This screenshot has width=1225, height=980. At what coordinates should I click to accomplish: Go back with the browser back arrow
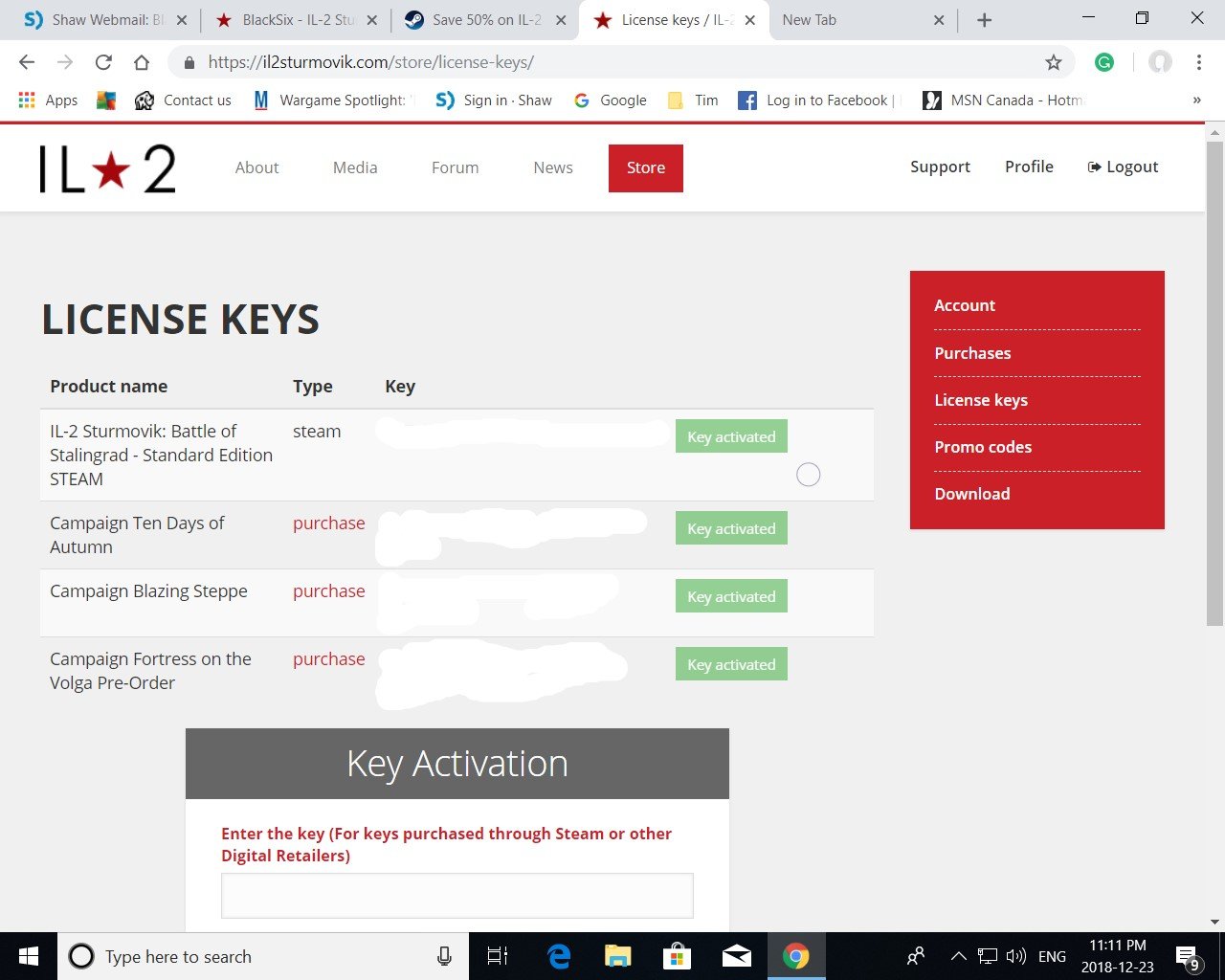point(27,62)
